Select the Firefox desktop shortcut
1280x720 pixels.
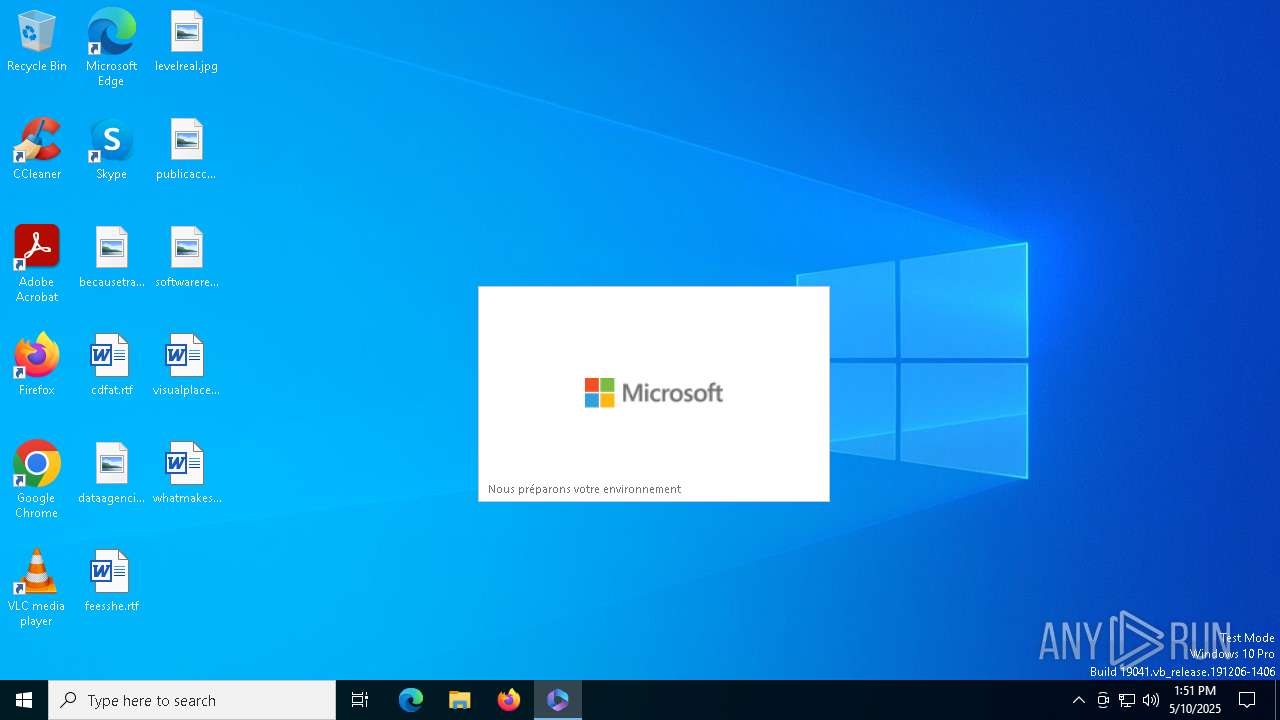point(37,366)
